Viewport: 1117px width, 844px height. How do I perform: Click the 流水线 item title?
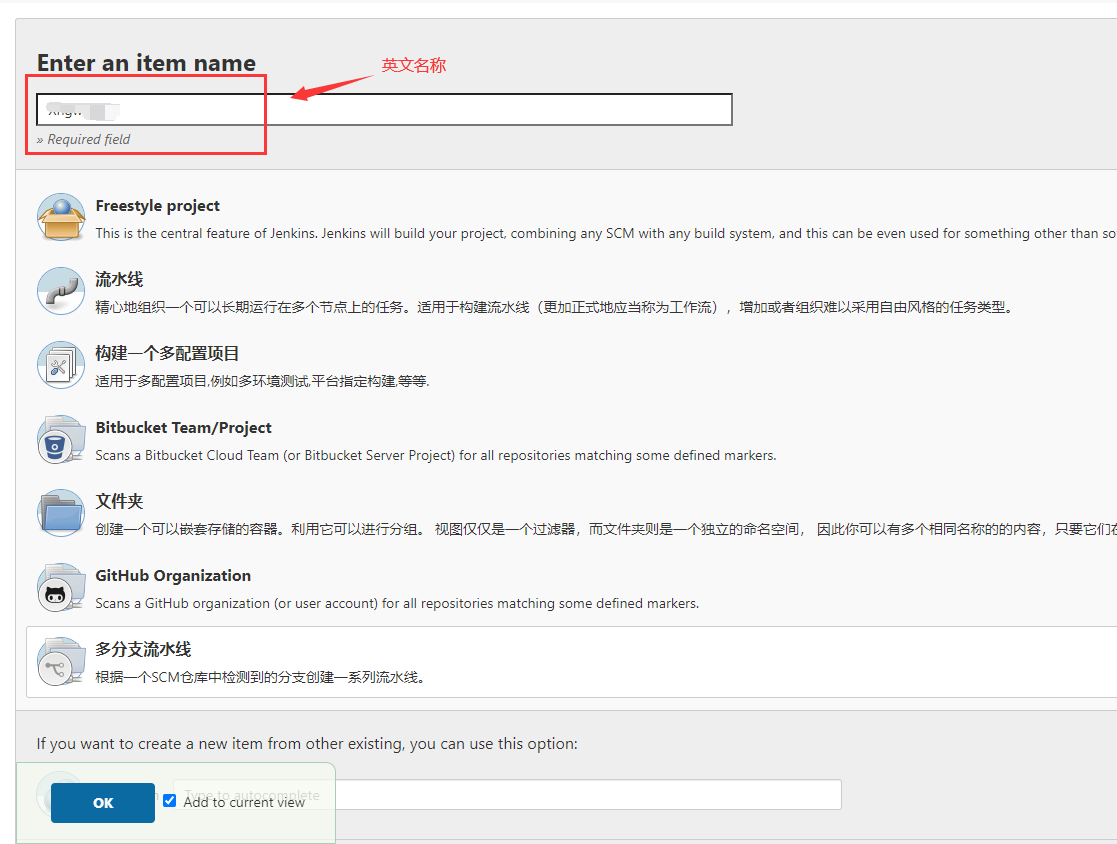[119, 279]
